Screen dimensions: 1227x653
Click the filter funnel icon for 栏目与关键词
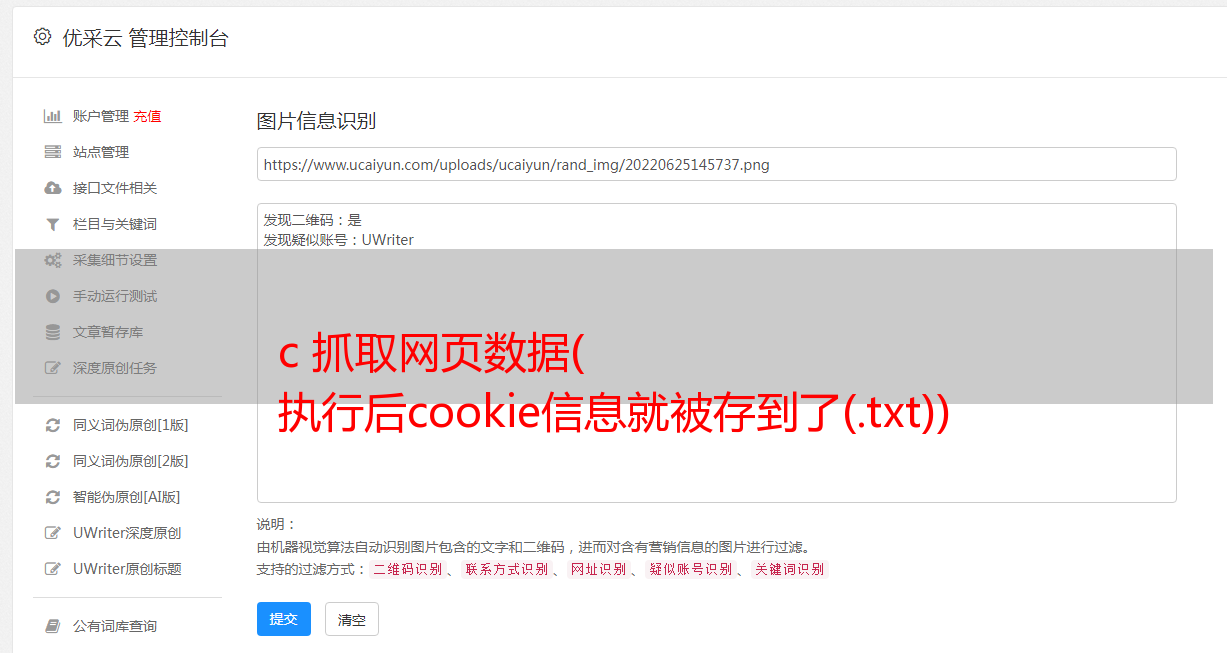tap(53, 224)
